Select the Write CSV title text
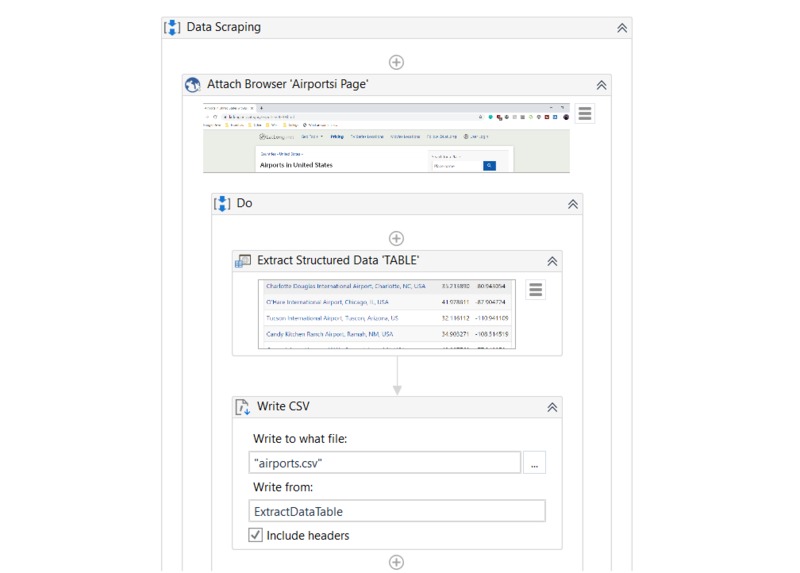The width and height of the screenshot is (800, 573). pyautogui.click(x=283, y=406)
